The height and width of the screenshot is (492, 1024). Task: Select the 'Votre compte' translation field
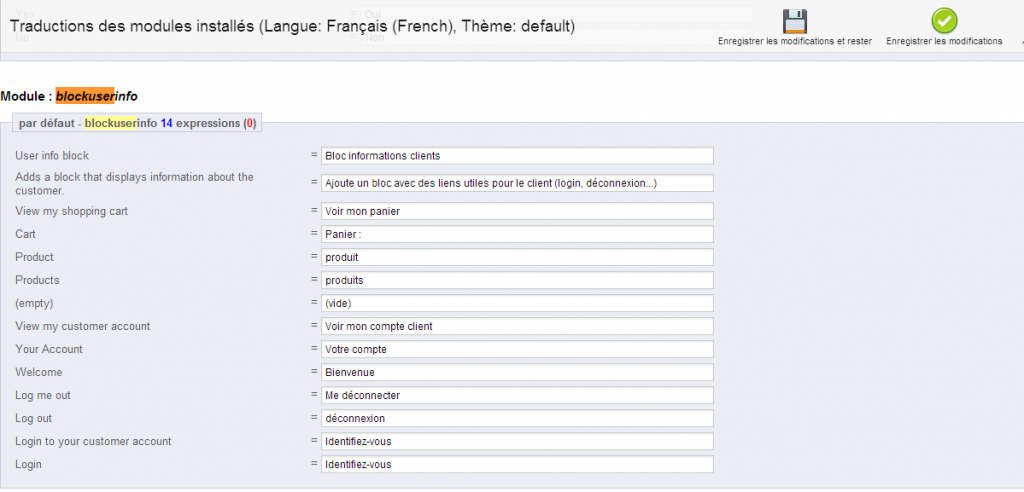[x=517, y=349]
